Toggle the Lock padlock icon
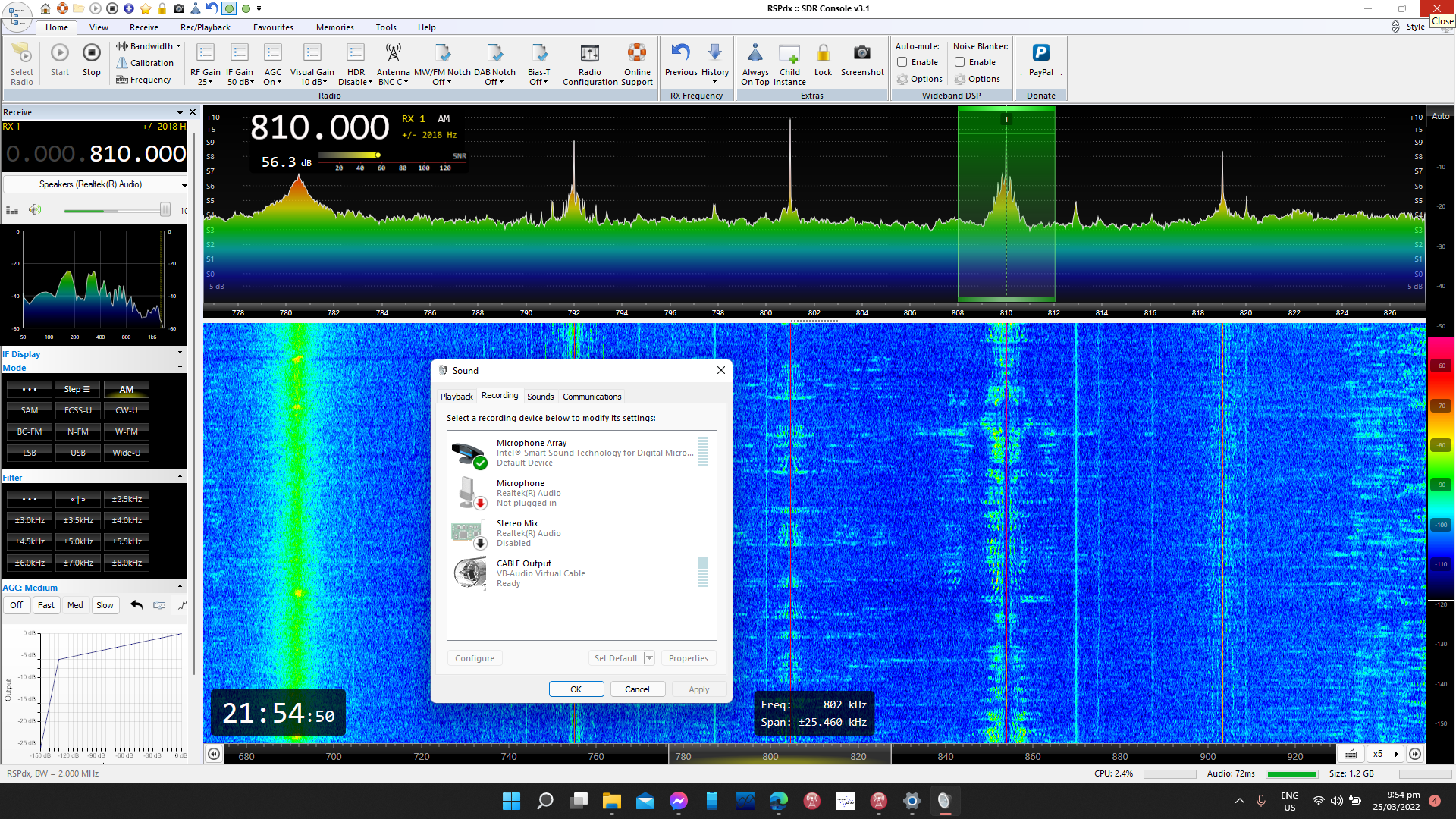The height and width of the screenshot is (819, 1456). pyautogui.click(x=823, y=53)
